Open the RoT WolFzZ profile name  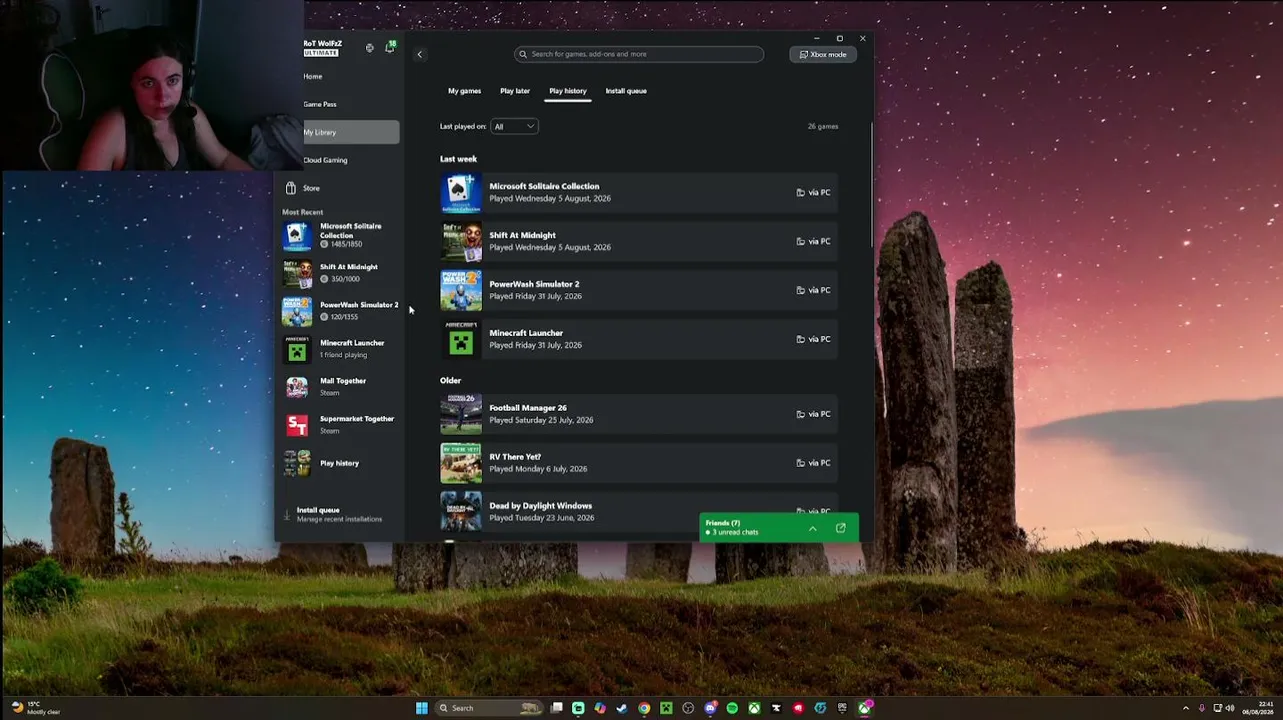coord(323,44)
